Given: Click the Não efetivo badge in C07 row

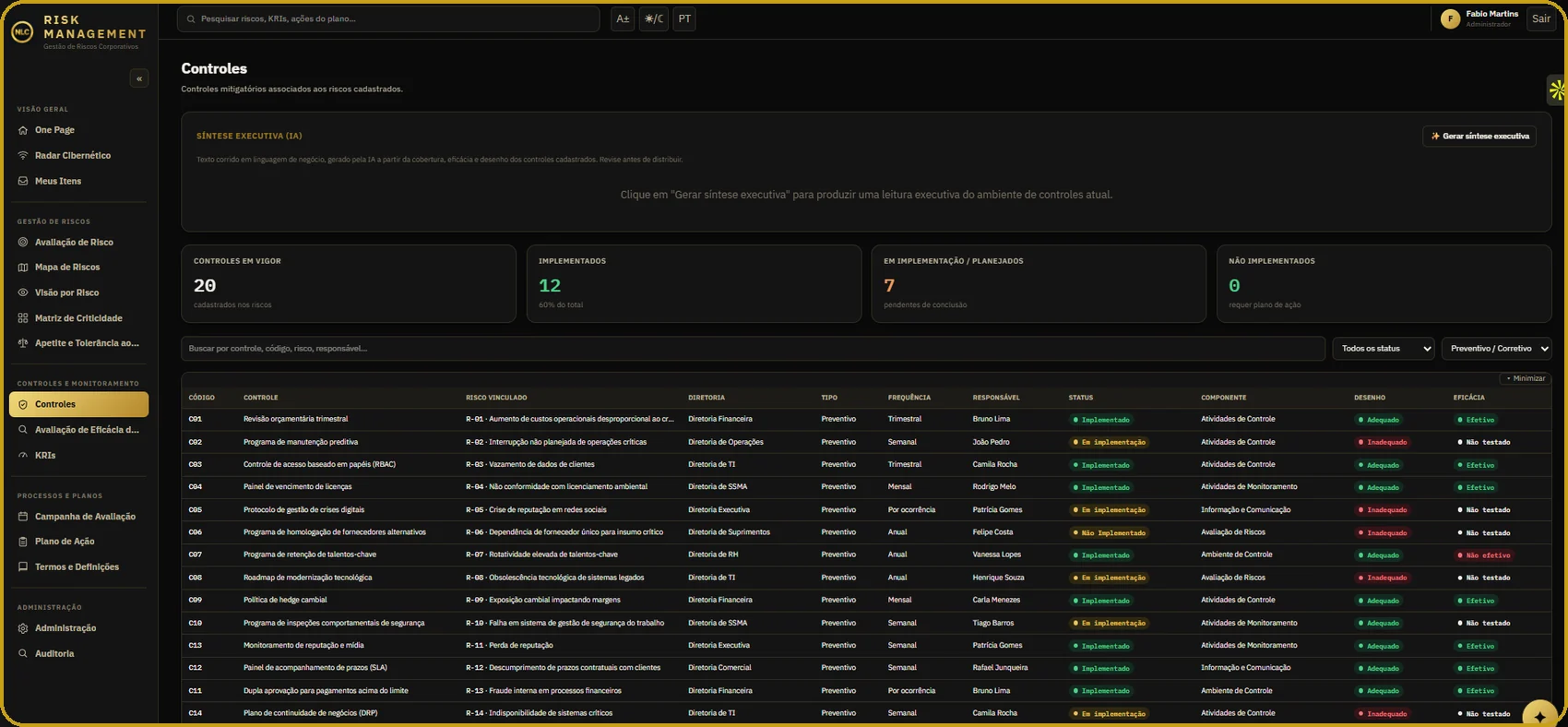Looking at the screenshot, I should click(x=1484, y=555).
